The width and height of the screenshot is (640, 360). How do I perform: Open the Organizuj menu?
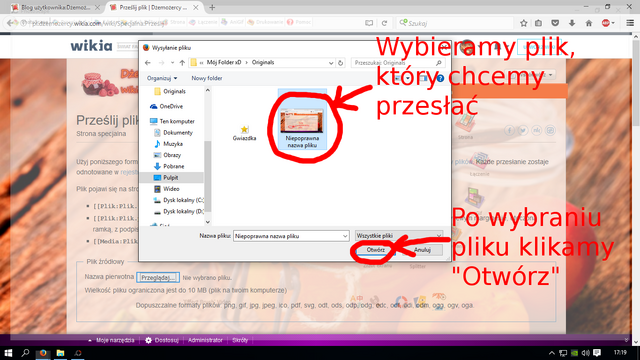(x=162, y=78)
